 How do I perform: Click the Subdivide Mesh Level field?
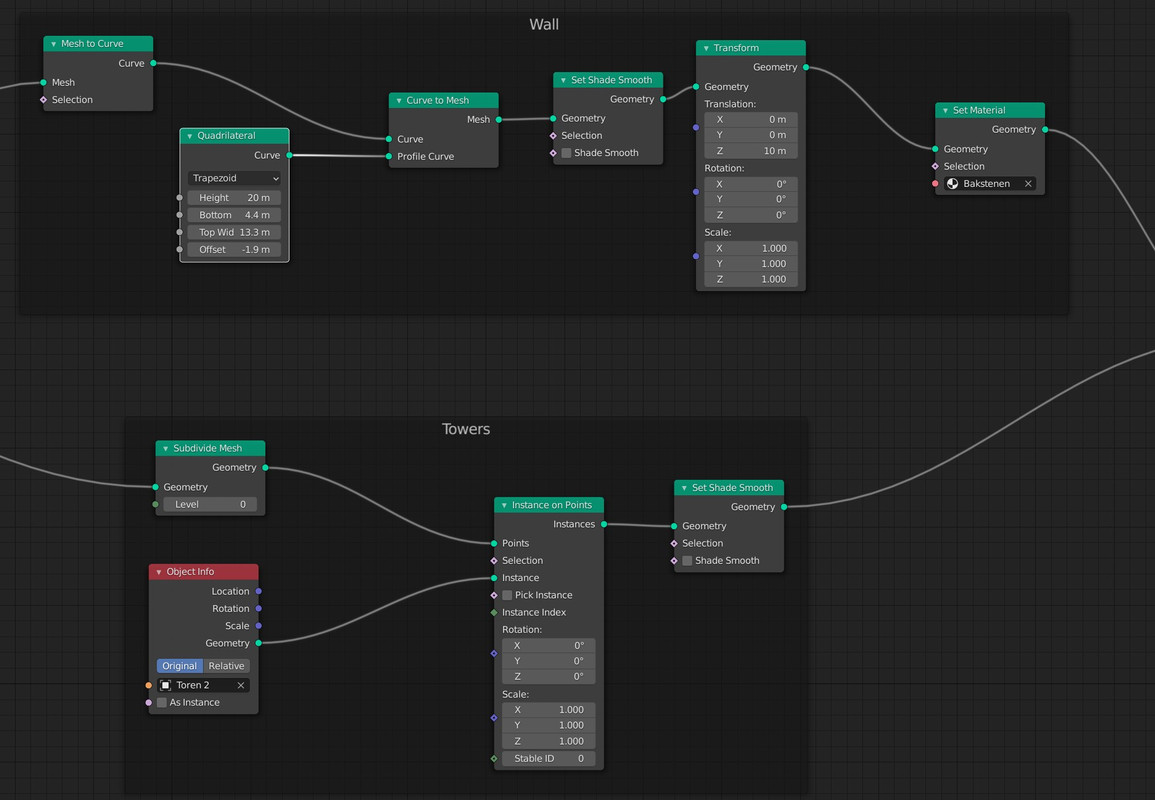coord(210,505)
